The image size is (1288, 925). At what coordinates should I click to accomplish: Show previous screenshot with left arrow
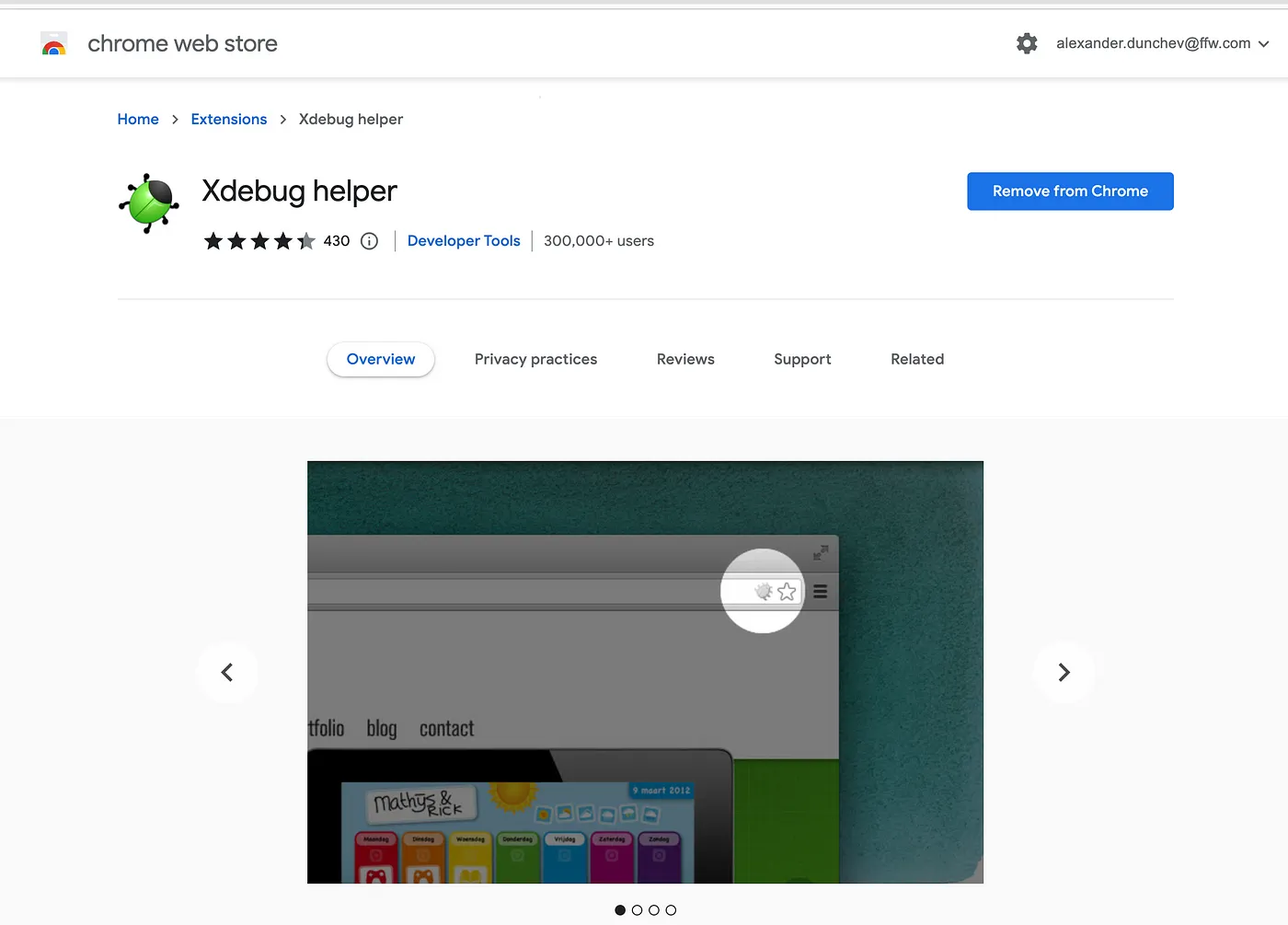tap(227, 673)
